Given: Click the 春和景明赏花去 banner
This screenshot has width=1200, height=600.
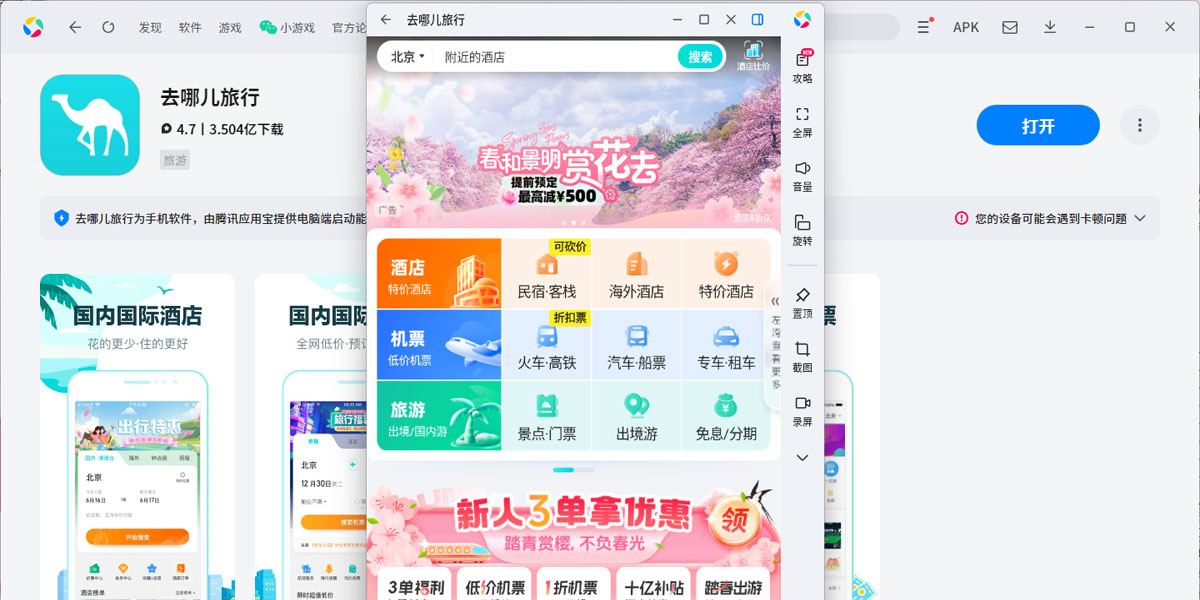Looking at the screenshot, I should point(574,150).
